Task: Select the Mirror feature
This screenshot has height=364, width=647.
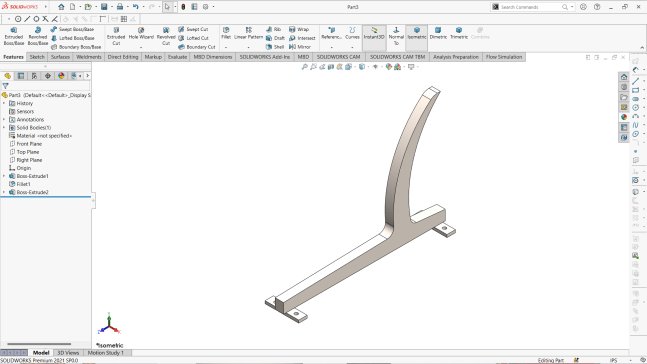Action: point(300,47)
